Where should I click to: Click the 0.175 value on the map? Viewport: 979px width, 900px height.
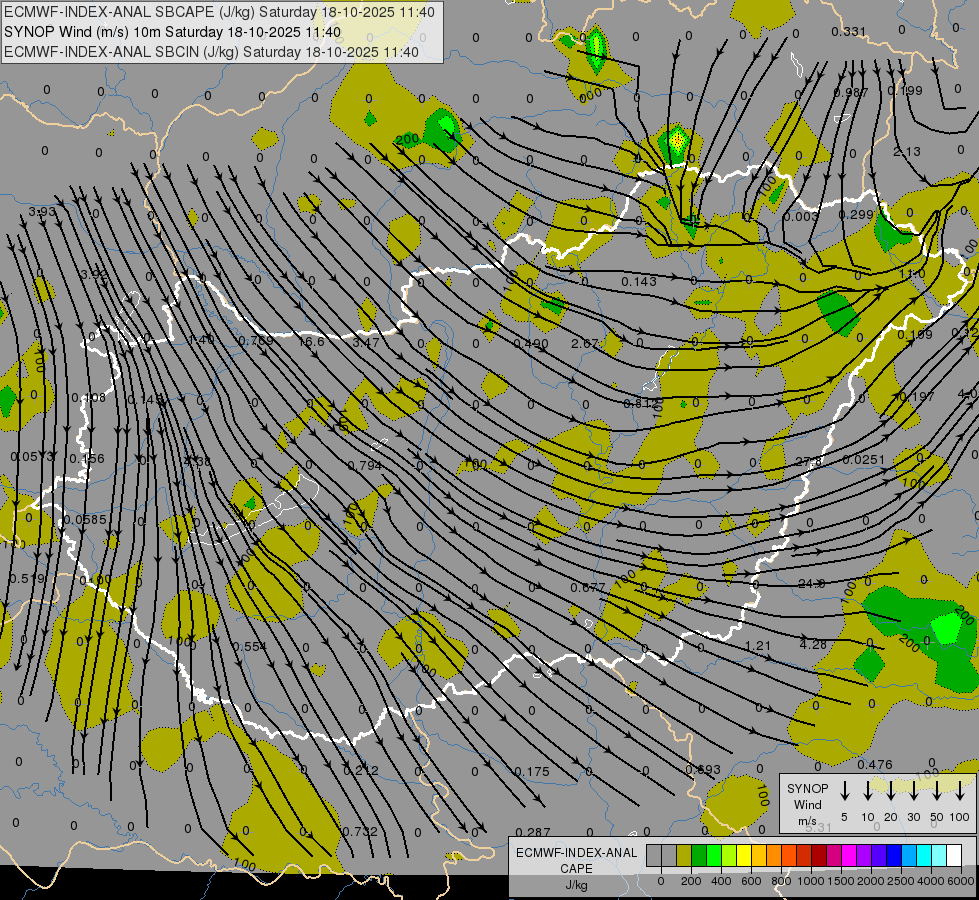click(x=533, y=771)
